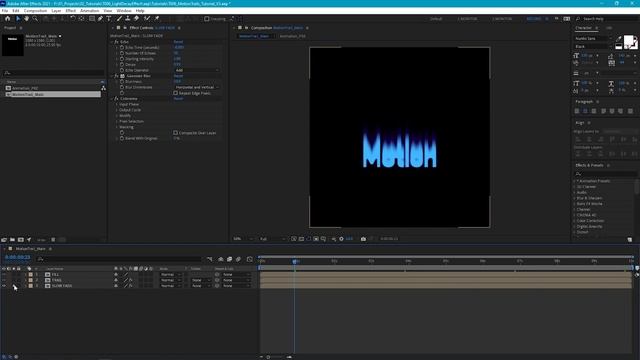Create a new folder in Project panel
Image resolution: width=640 pixels, height=360 pixels.
(12, 240)
